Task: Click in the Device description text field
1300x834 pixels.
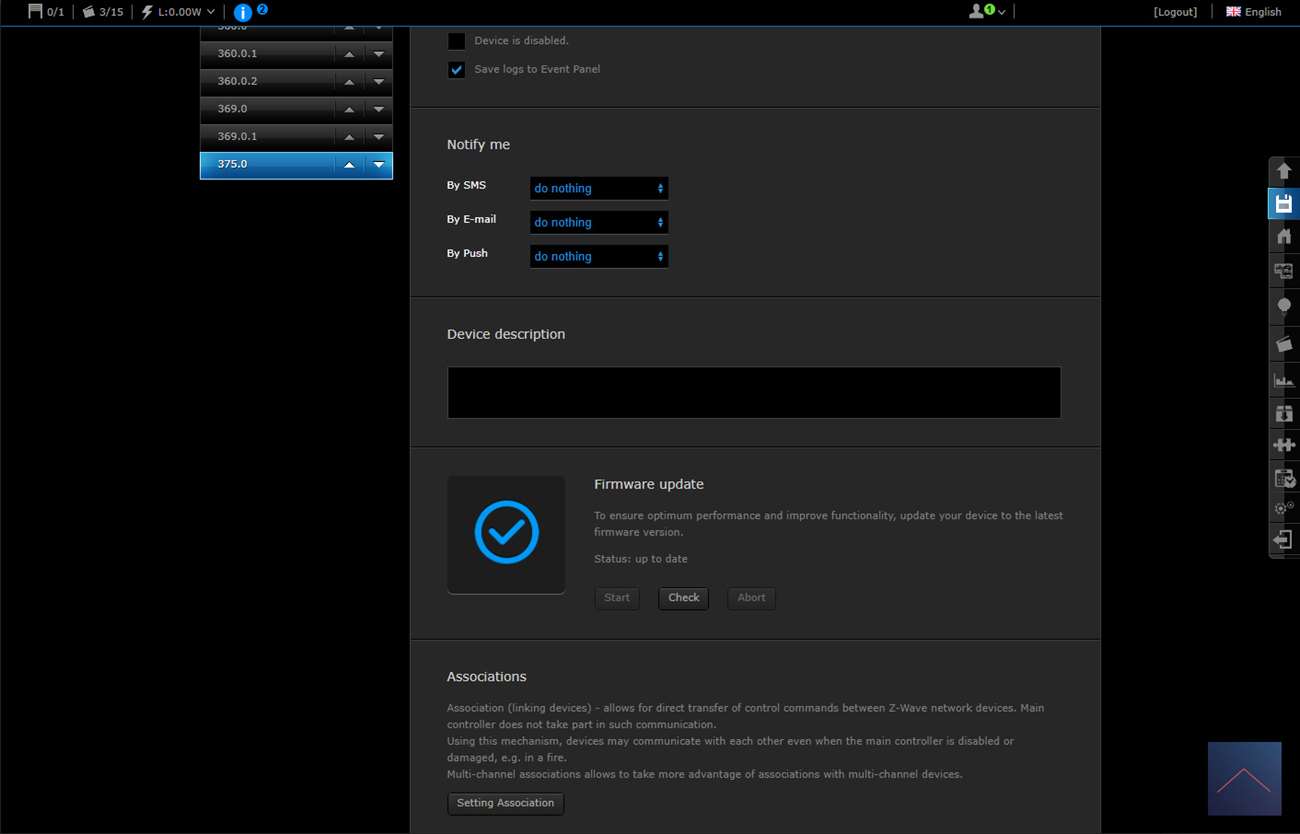Action: (x=753, y=392)
